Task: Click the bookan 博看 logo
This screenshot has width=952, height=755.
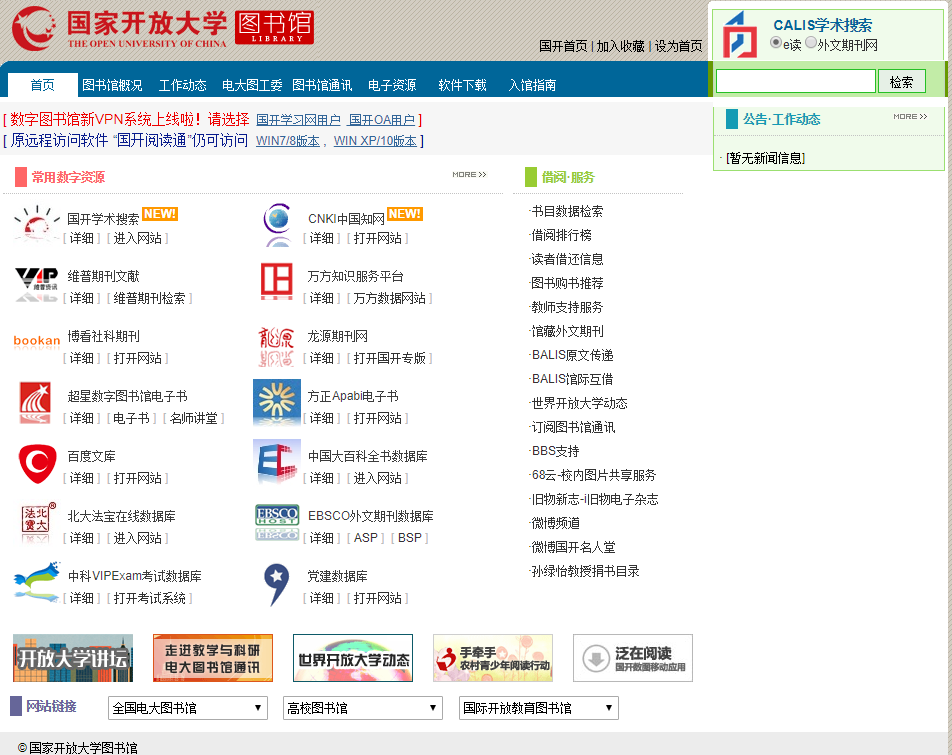Action: (37, 341)
